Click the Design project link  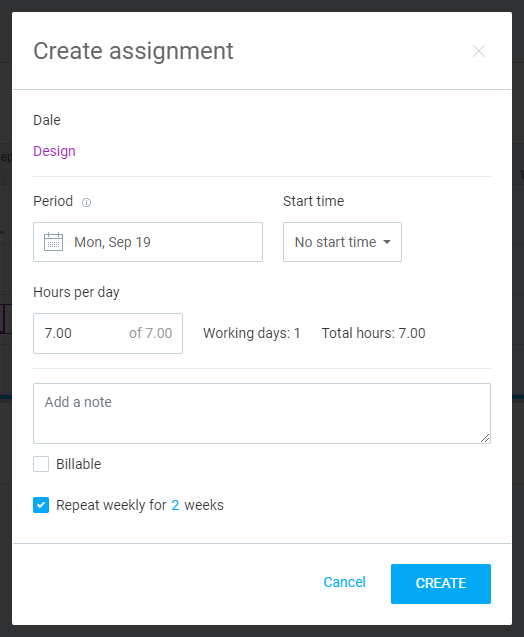54,151
